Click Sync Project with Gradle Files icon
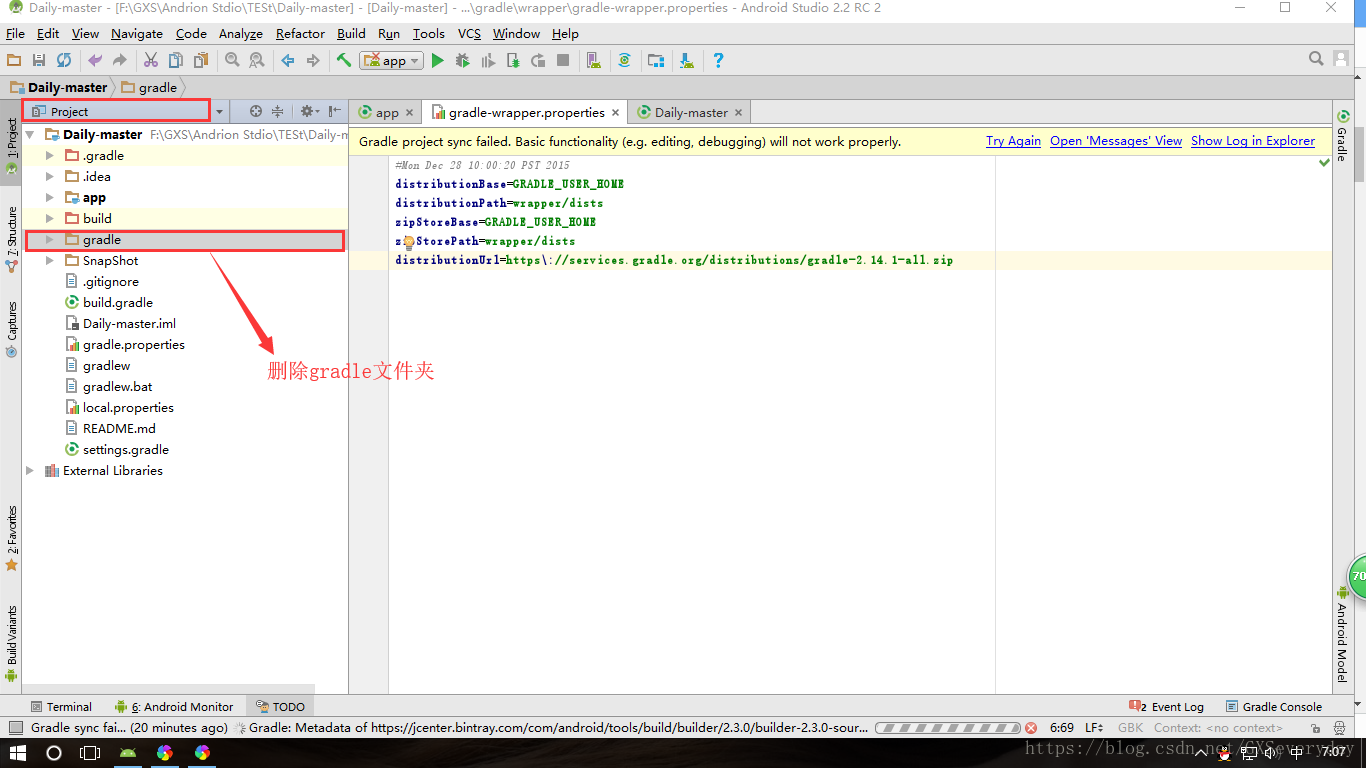The height and width of the screenshot is (768, 1366). pos(625,61)
